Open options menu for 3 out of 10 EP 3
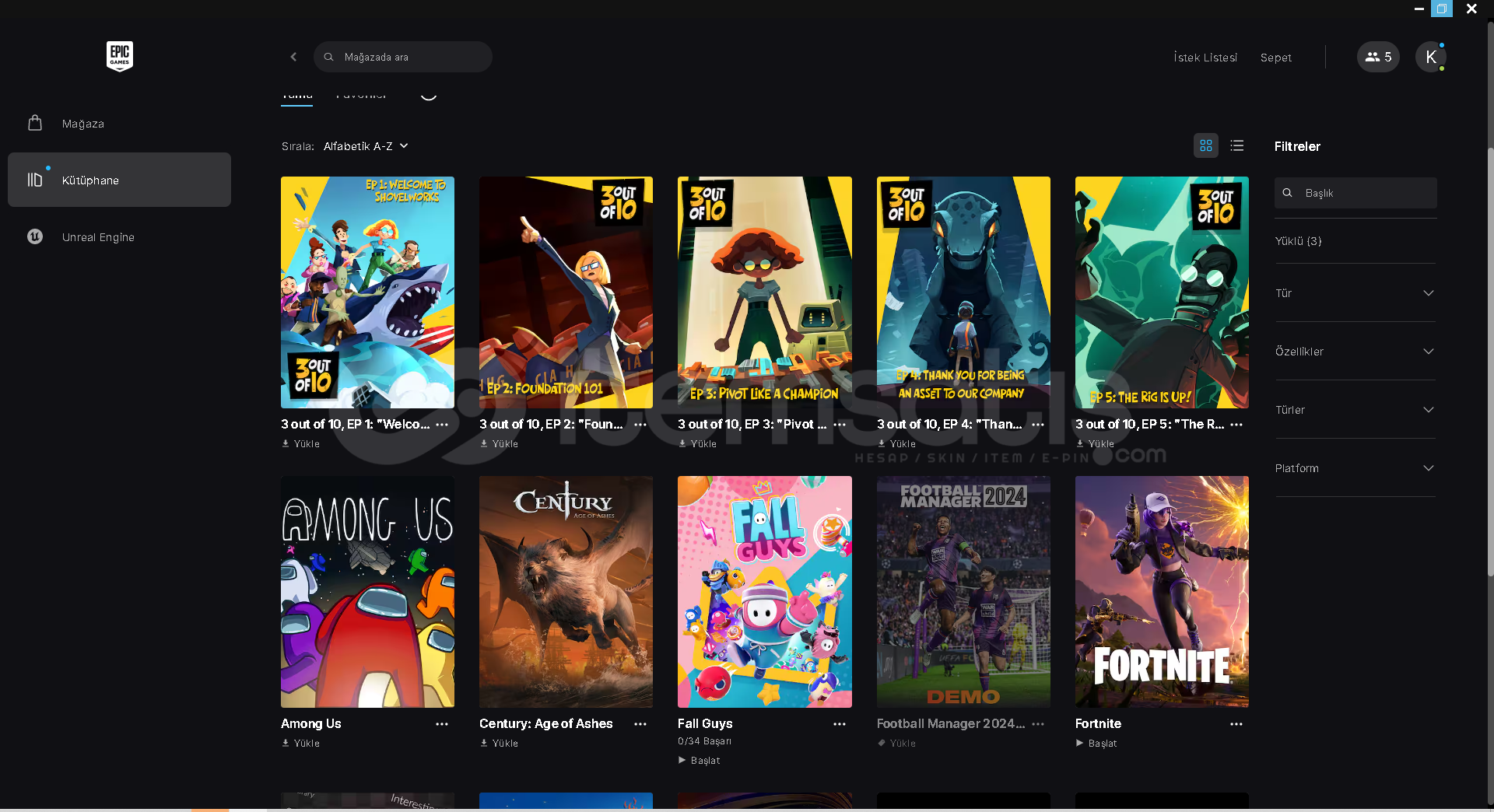The height and width of the screenshot is (812, 1494). coord(840,425)
